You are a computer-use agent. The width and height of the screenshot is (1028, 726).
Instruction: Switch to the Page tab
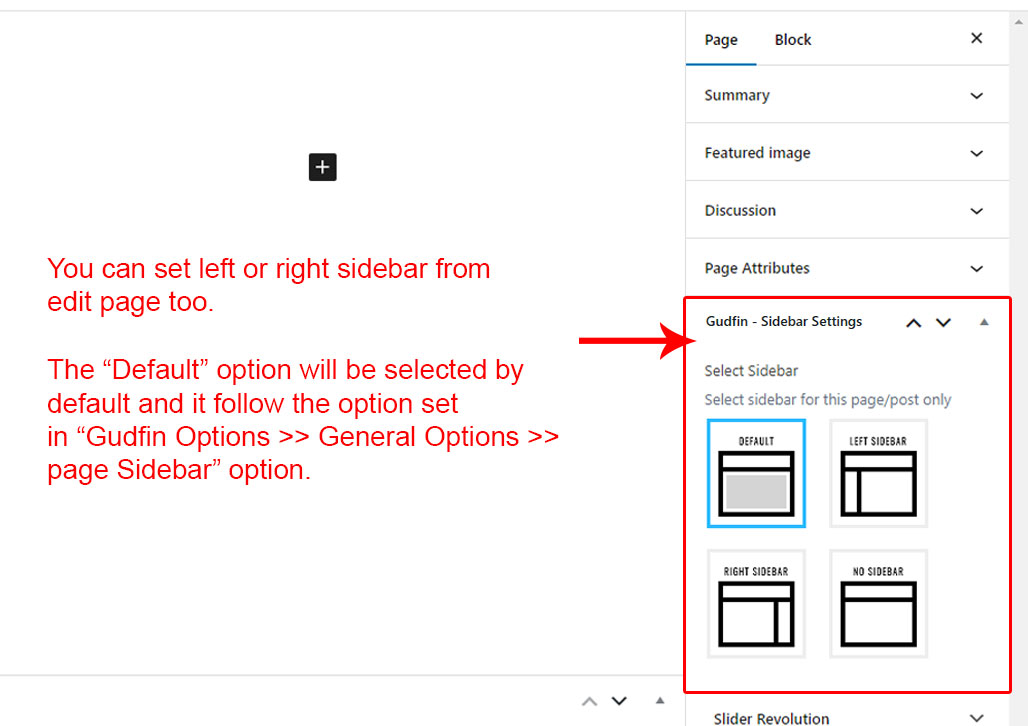[721, 40]
